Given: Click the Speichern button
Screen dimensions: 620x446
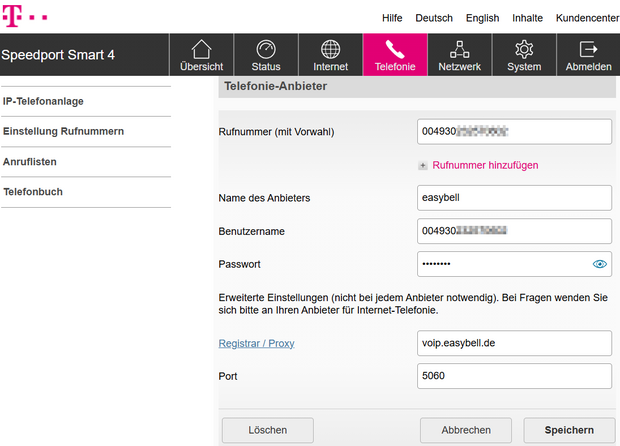Looking at the screenshot, I should (x=569, y=430).
